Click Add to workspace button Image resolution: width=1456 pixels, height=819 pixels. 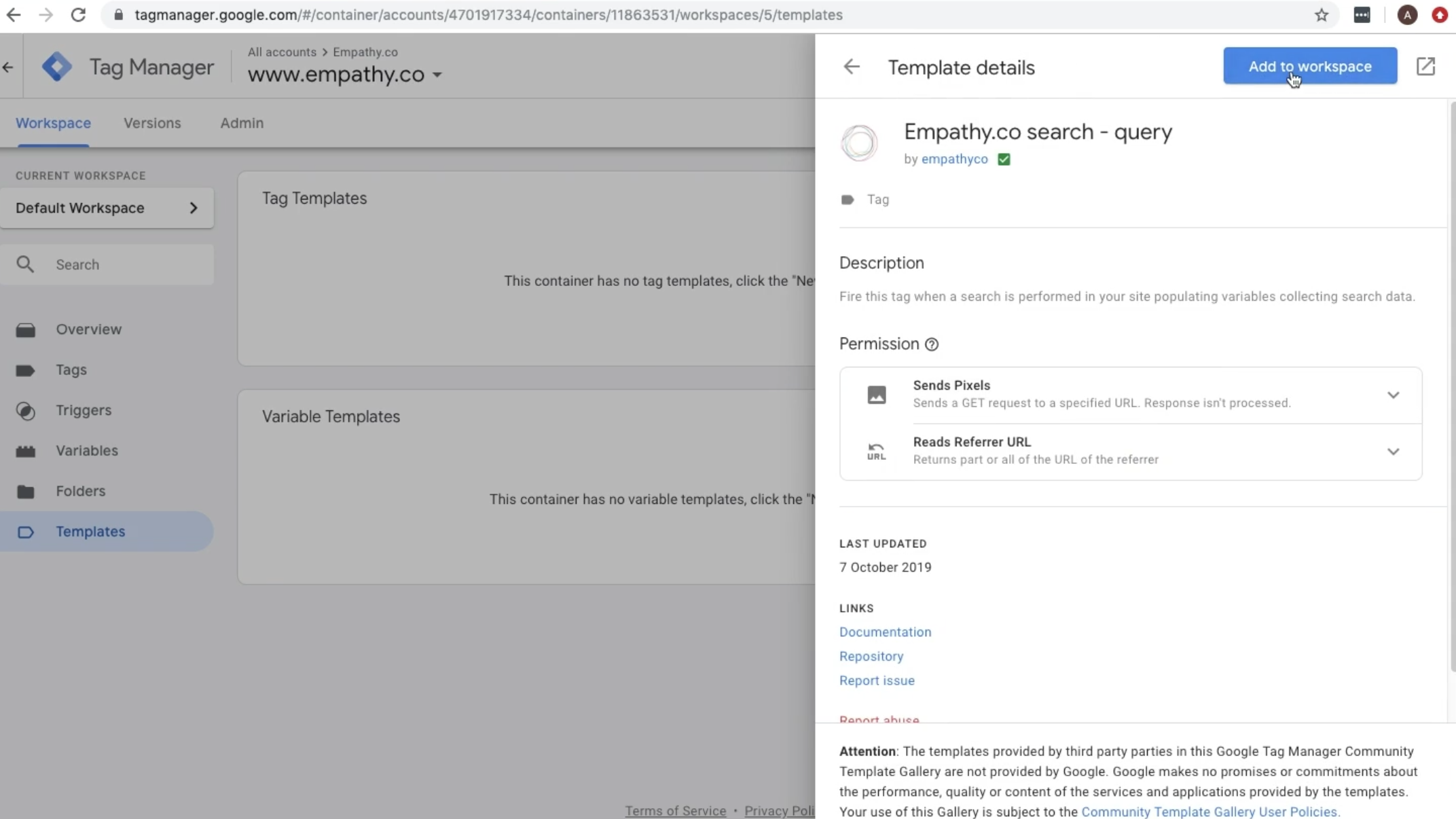pos(1310,66)
